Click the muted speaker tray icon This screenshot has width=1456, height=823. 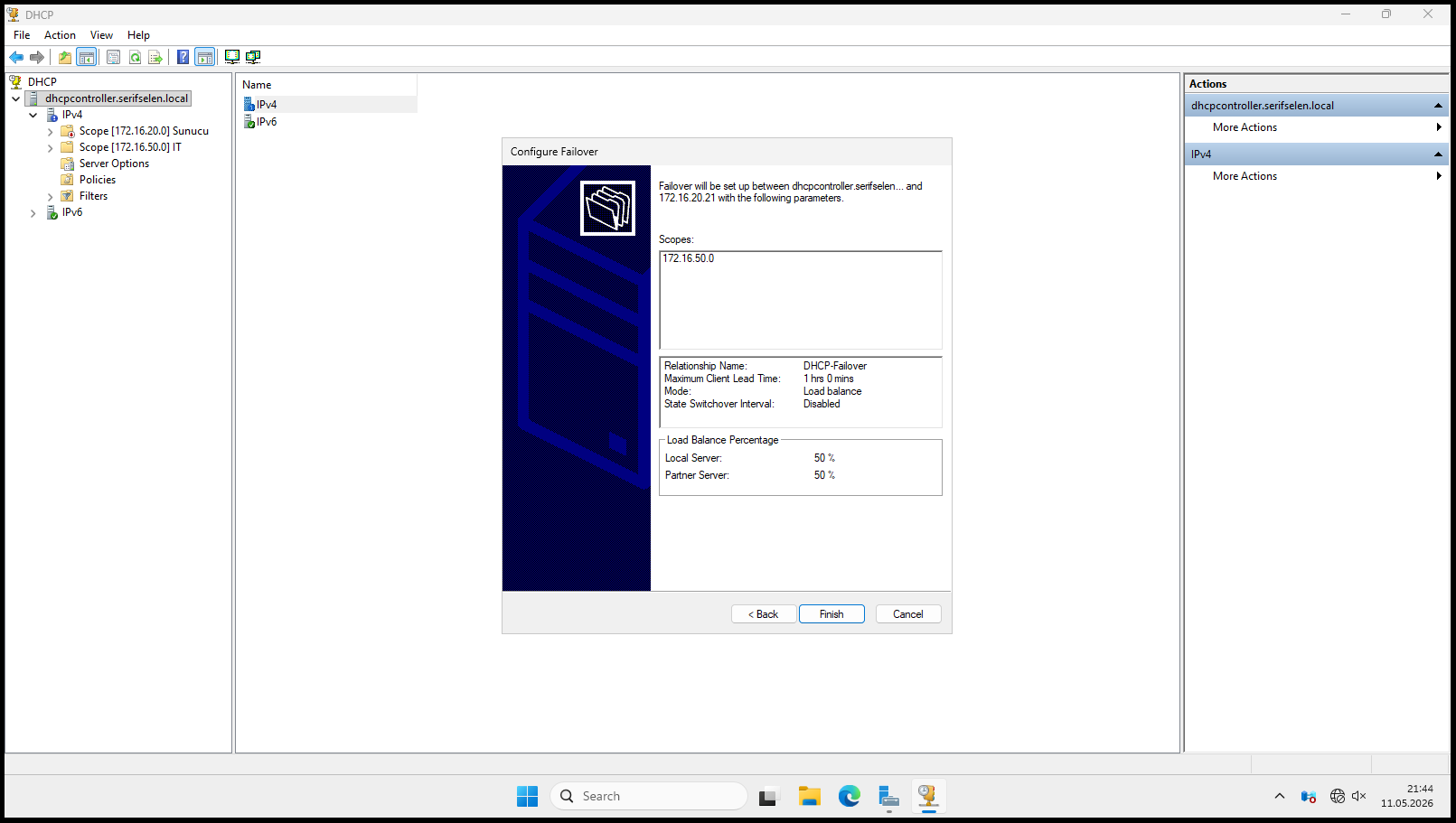pyautogui.click(x=1358, y=796)
